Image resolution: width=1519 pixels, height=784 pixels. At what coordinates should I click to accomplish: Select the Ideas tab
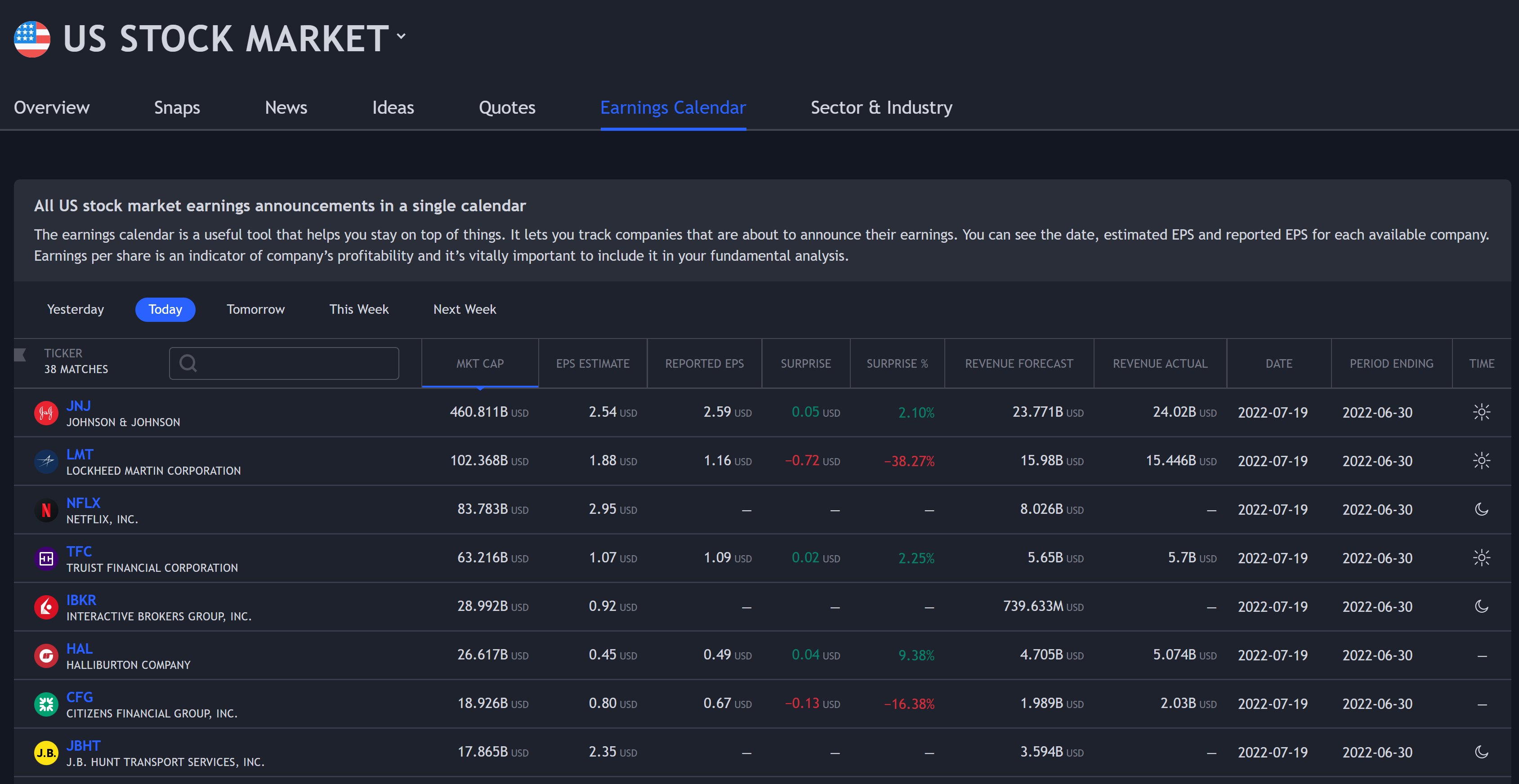pos(393,107)
